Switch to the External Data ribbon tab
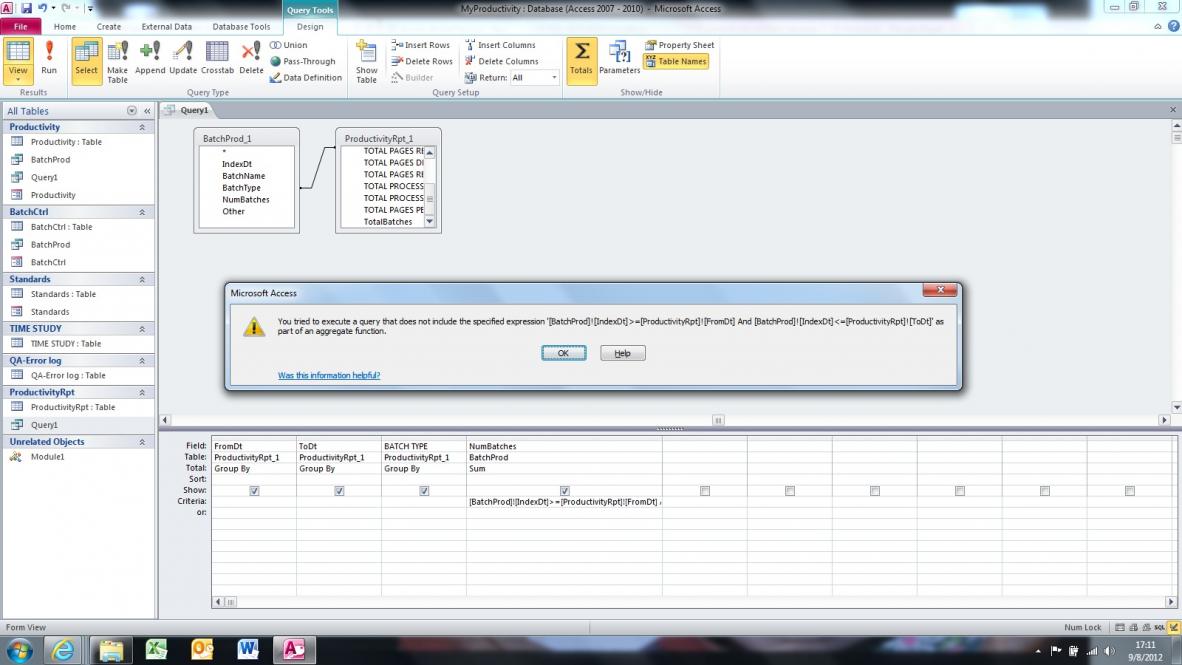This screenshot has width=1182, height=665. tap(167, 26)
